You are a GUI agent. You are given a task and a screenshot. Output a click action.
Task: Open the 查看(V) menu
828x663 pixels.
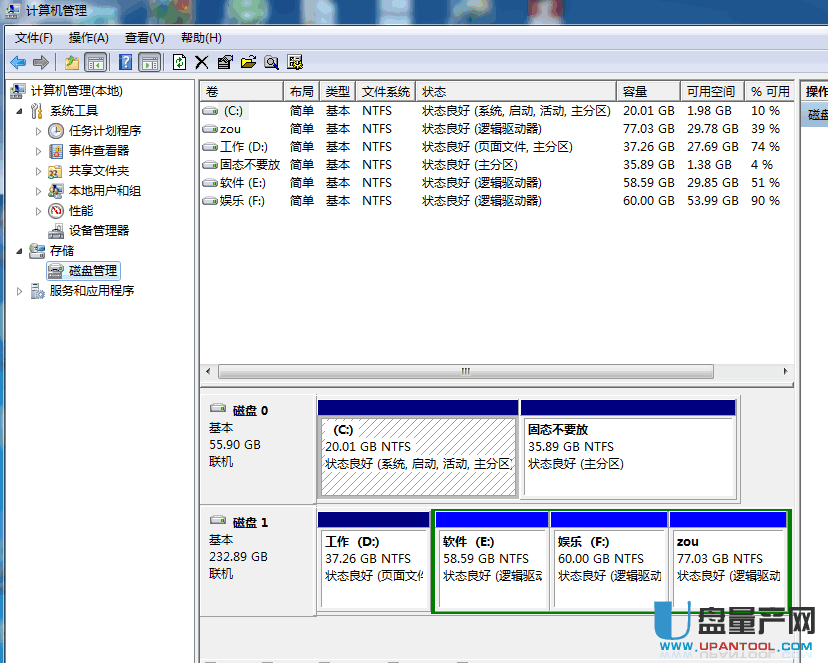[144, 38]
